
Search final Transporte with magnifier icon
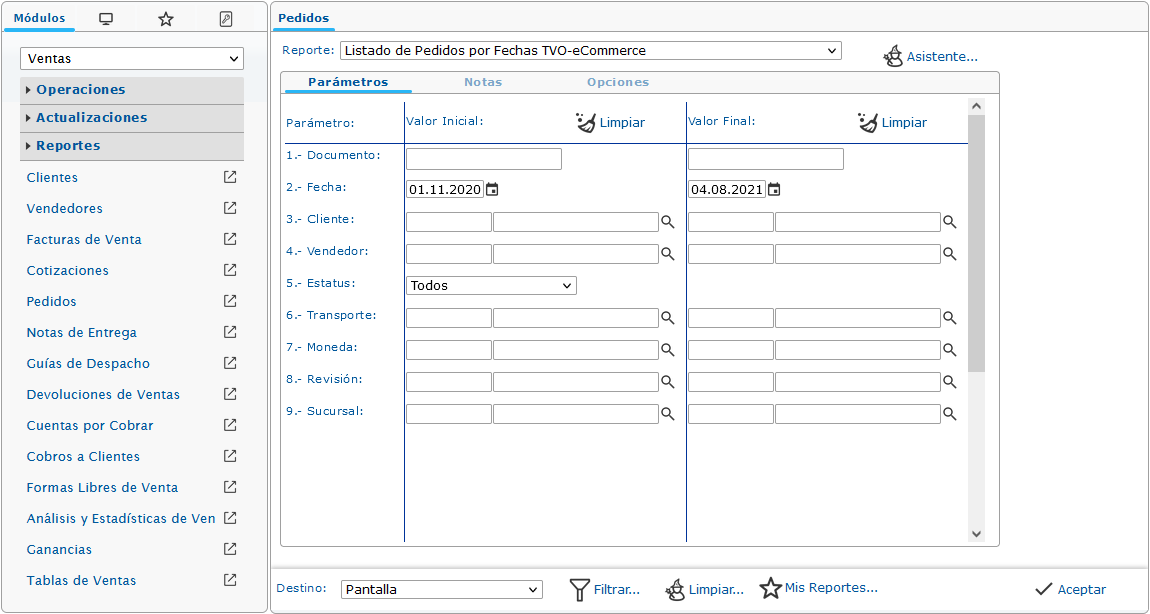coord(949,318)
